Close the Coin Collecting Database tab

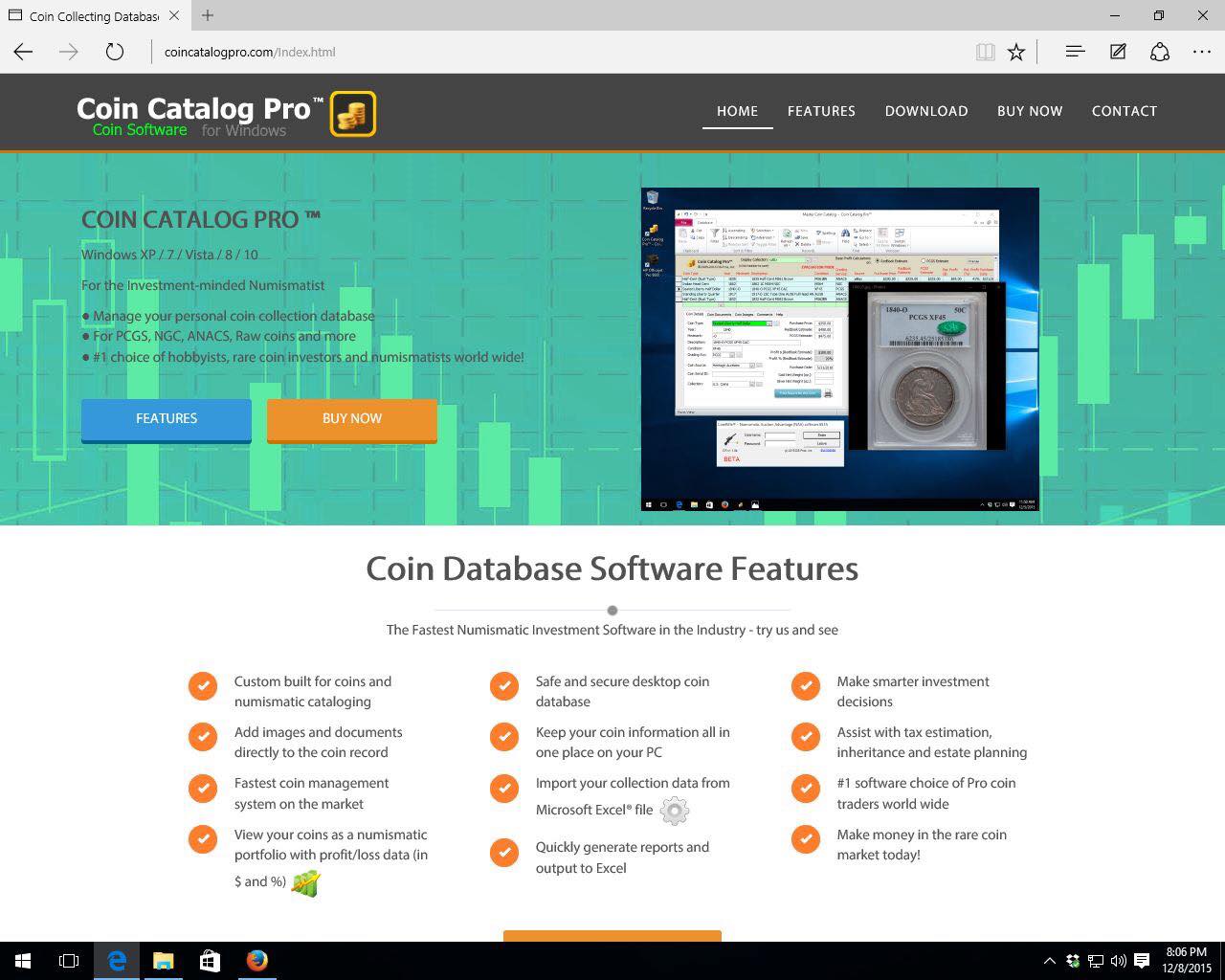pyautogui.click(x=174, y=15)
